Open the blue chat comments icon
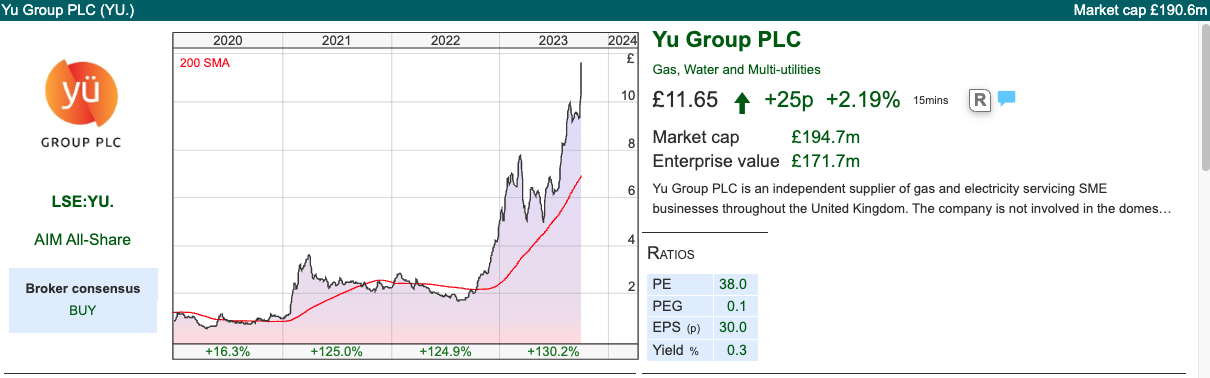This screenshot has width=1210, height=378. tap(1006, 99)
